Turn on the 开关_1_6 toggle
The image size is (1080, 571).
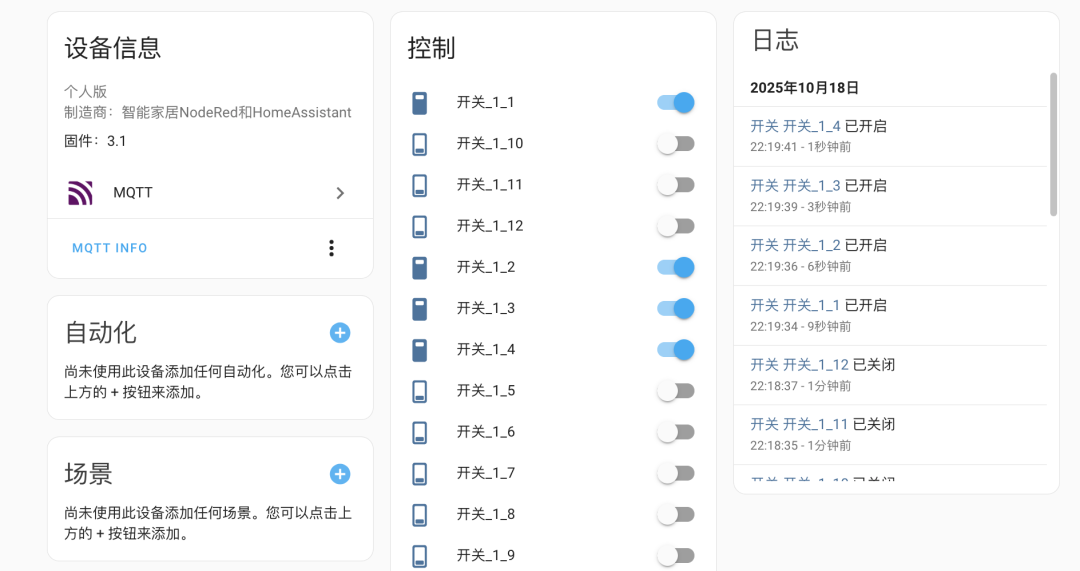point(676,432)
